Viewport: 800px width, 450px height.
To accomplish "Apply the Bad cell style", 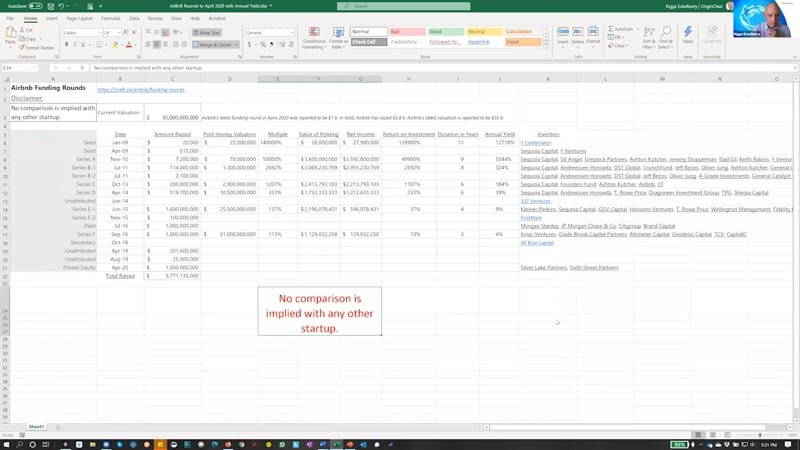I will point(407,32).
